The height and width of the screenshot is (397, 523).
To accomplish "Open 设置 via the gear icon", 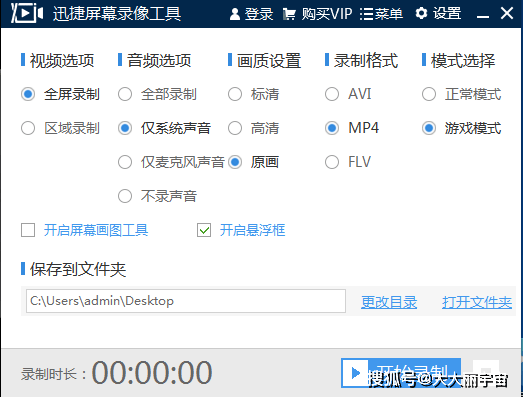I will point(438,14).
